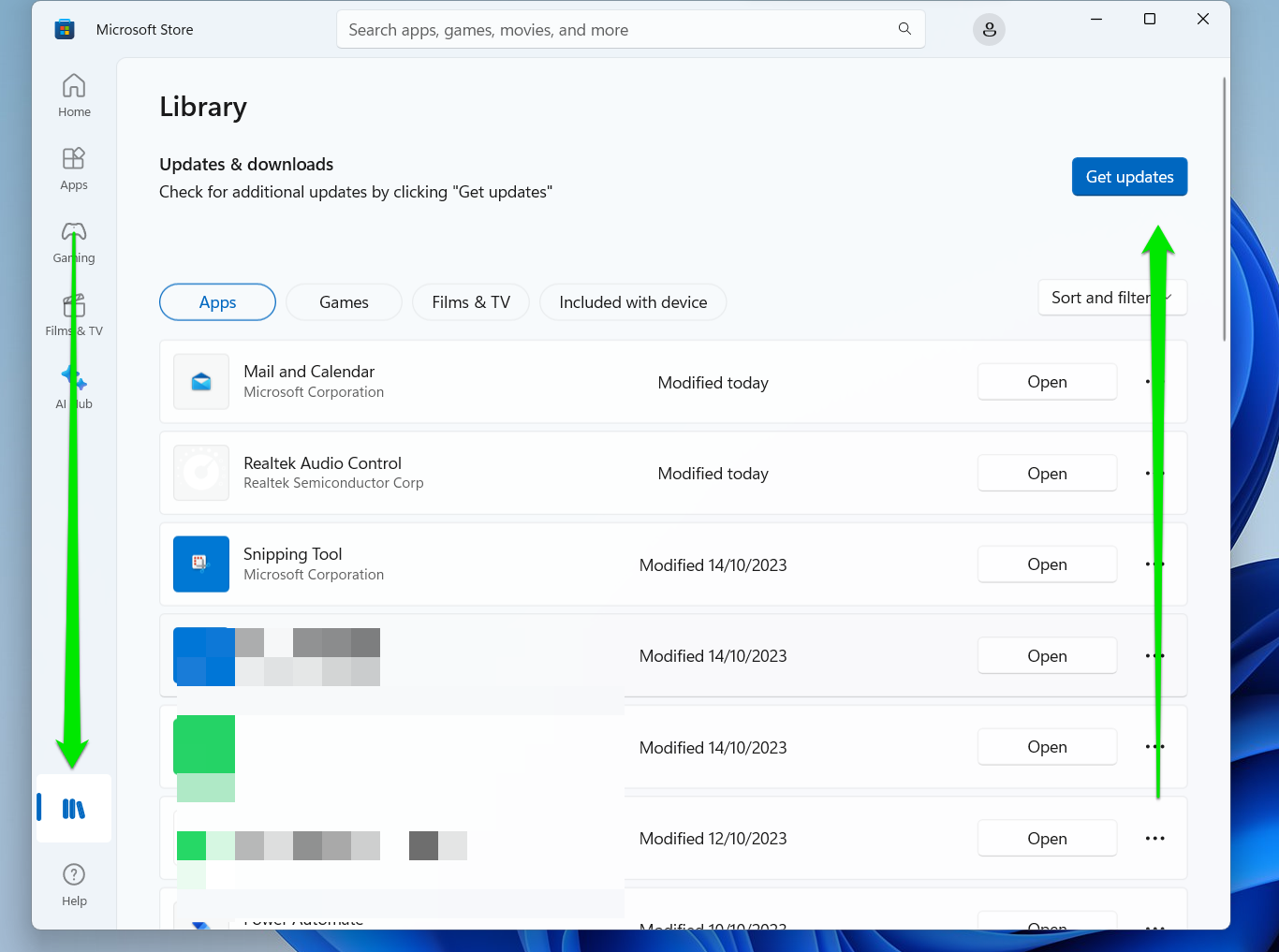Switch to the Games tab
Image resolution: width=1279 pixels, height=952 pixels.
(x=344, y=302)
